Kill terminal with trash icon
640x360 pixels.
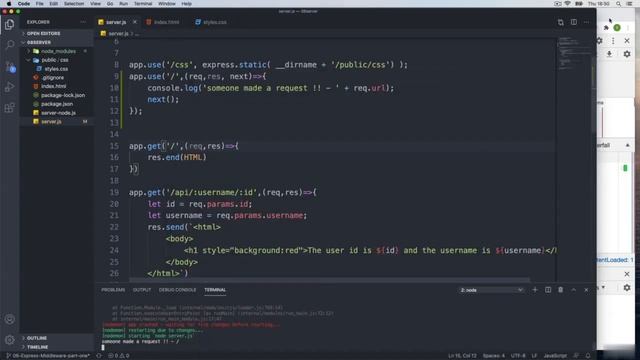click(560, 290)
